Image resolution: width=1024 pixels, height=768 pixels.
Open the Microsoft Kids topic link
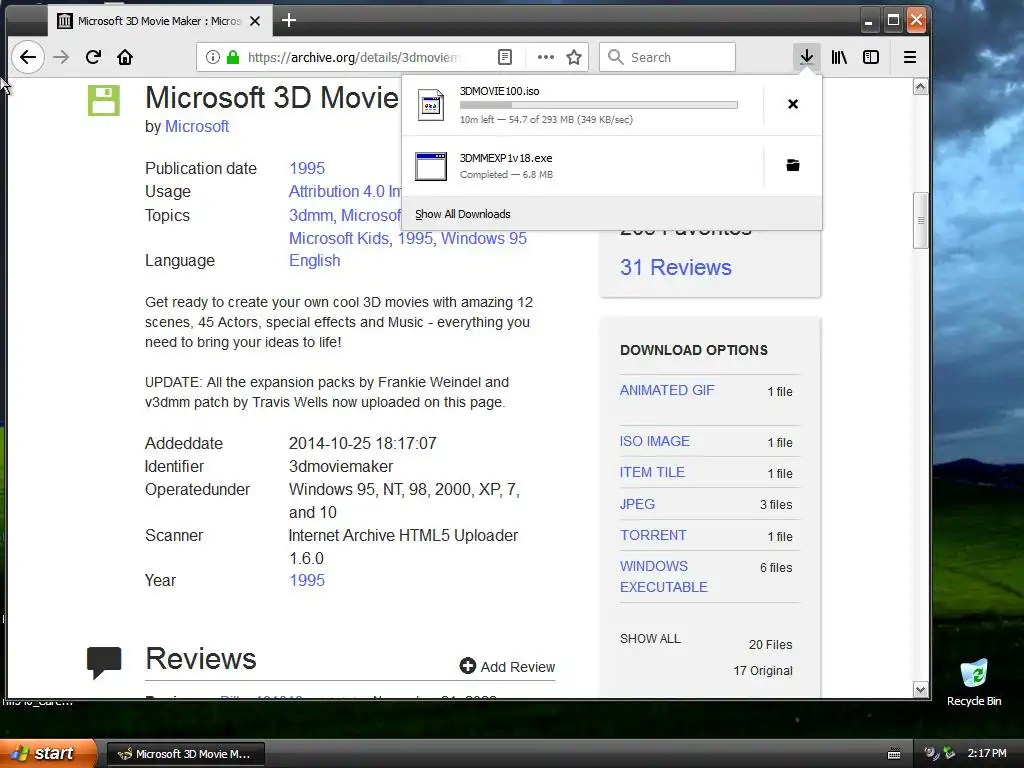click(x=339, y=238)
